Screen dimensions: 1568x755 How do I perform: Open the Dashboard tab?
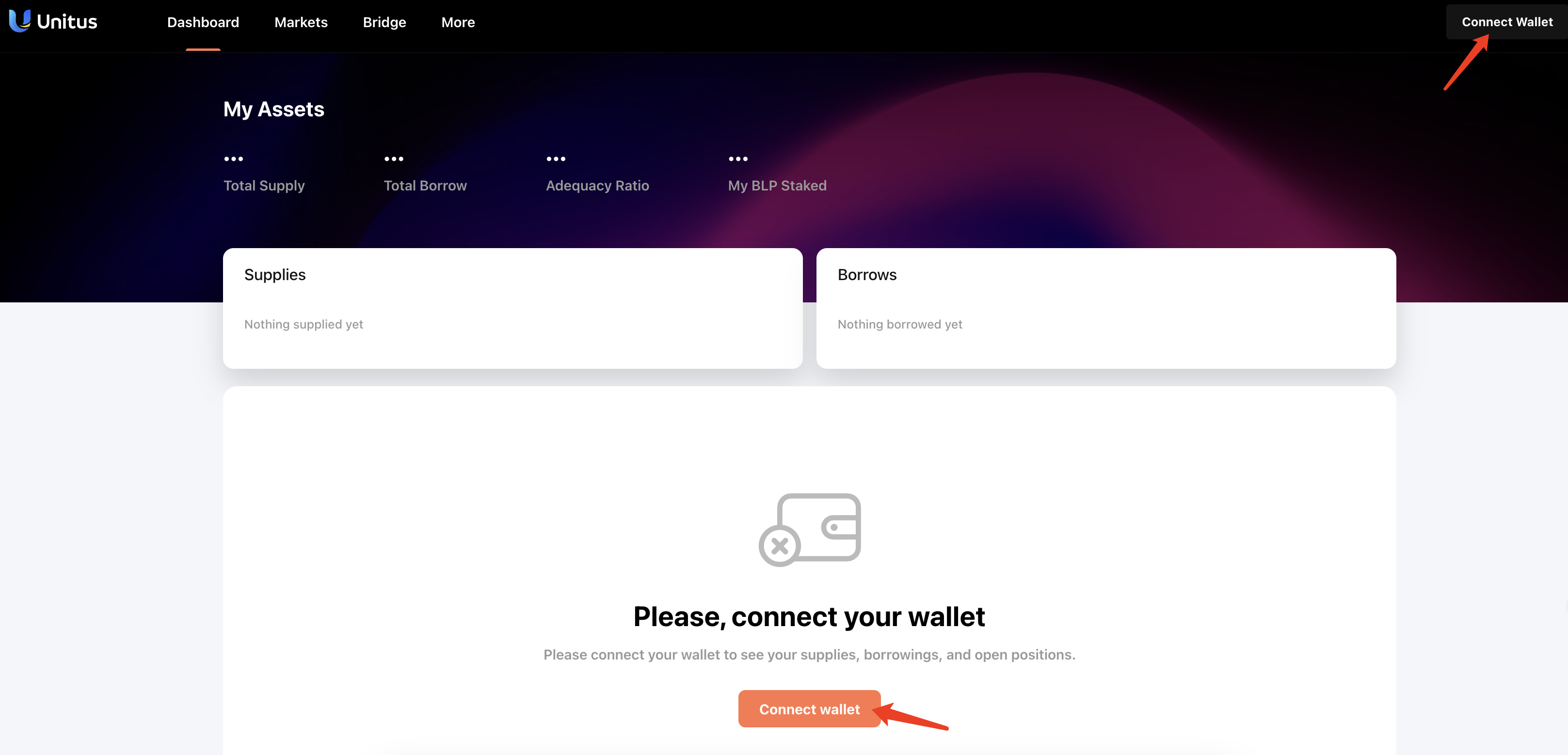pyautogui.click(x=203, y=22)
